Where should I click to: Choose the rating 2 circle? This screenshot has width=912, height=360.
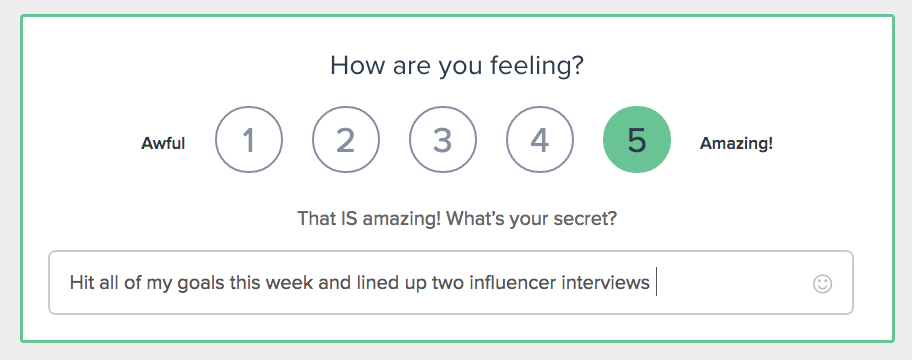tap(346, 140)
